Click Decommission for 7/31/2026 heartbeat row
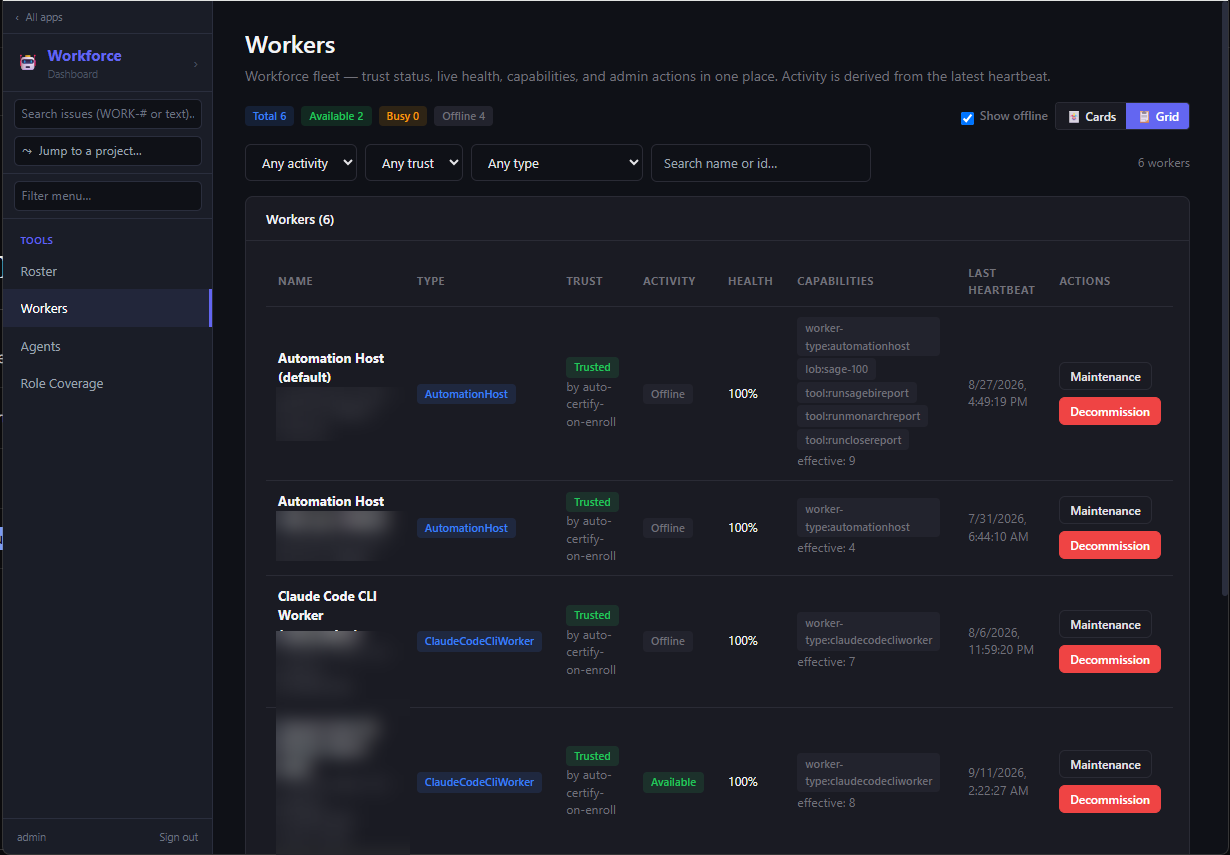Viewport: 1230px width, 855px height. [1110, 546]
